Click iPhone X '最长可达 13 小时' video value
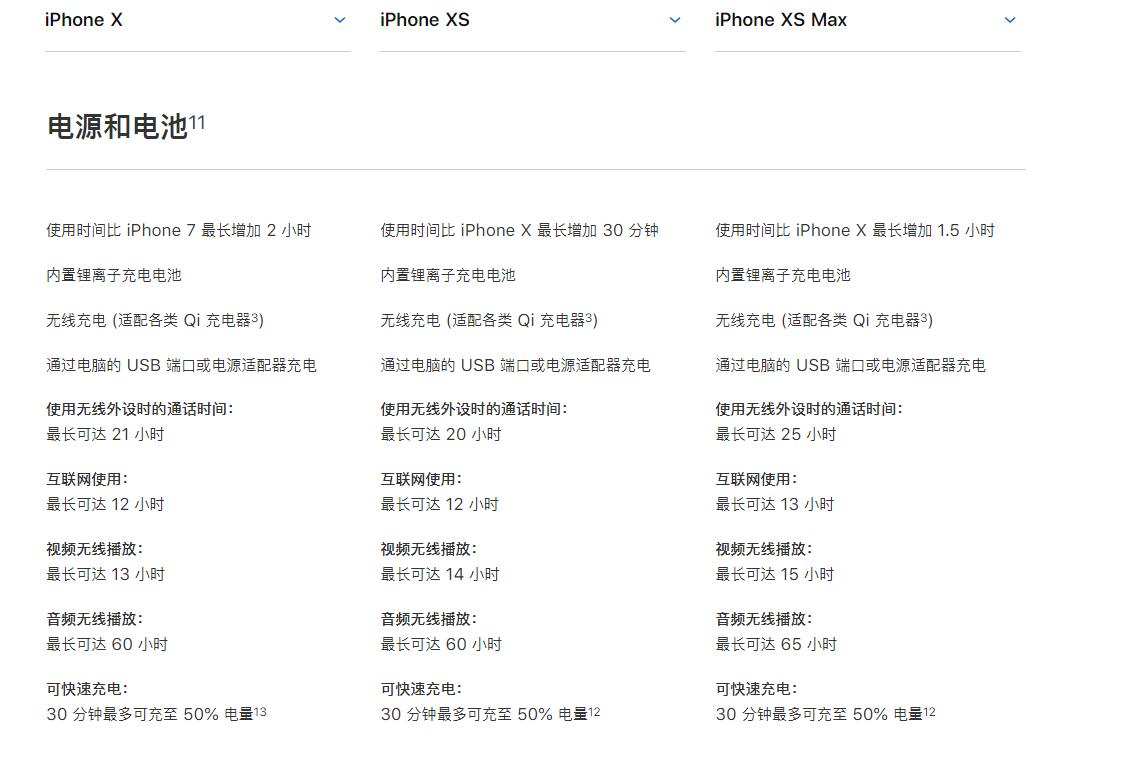 [x=106, y=574]
